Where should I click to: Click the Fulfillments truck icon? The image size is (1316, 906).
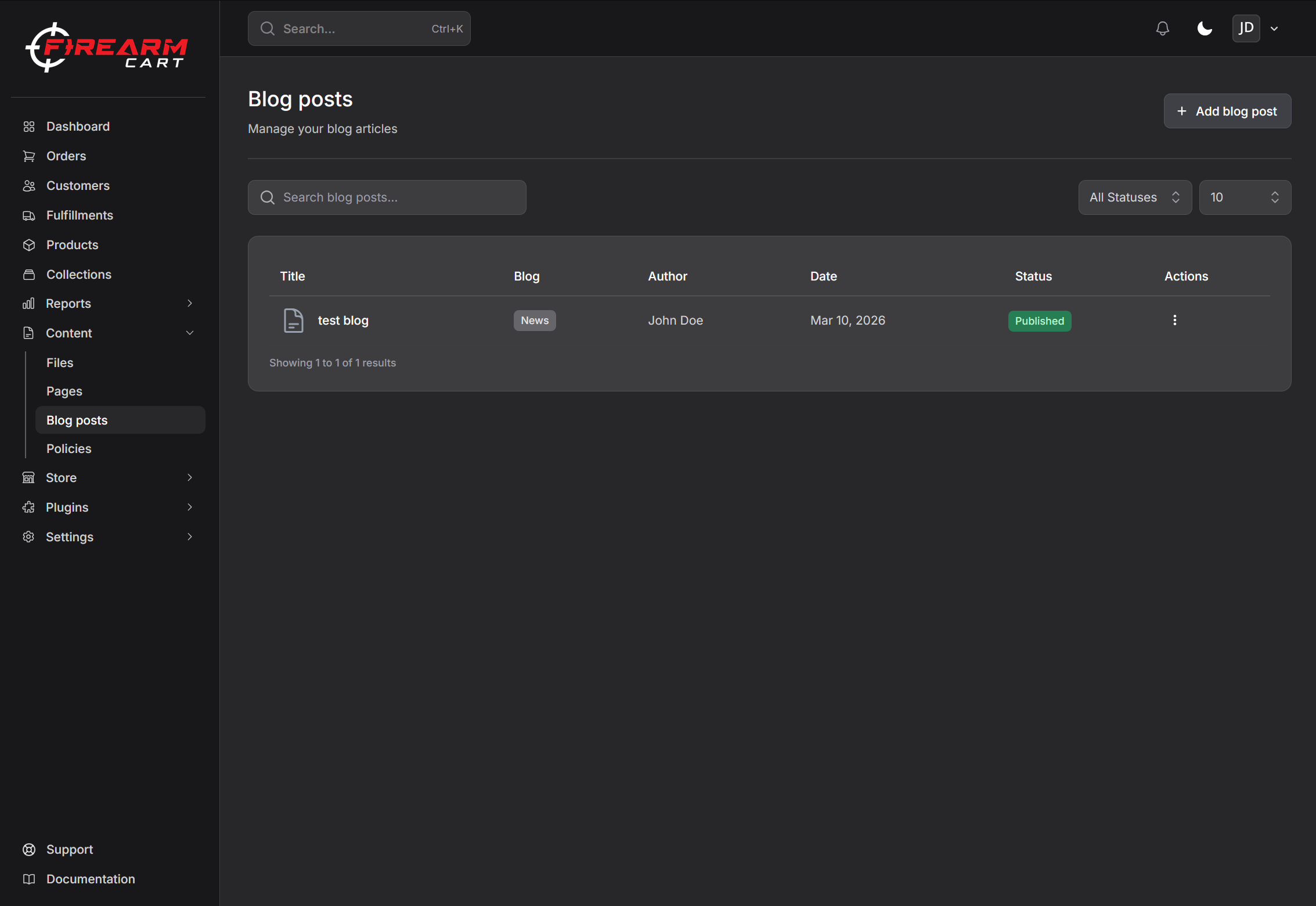coord(29,215)
